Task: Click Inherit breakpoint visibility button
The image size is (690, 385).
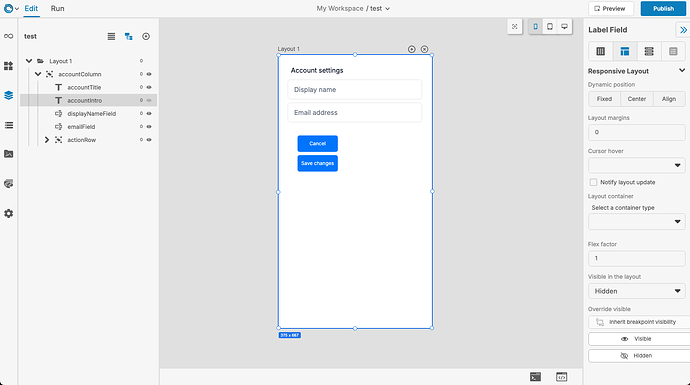Action: point(639,322)
